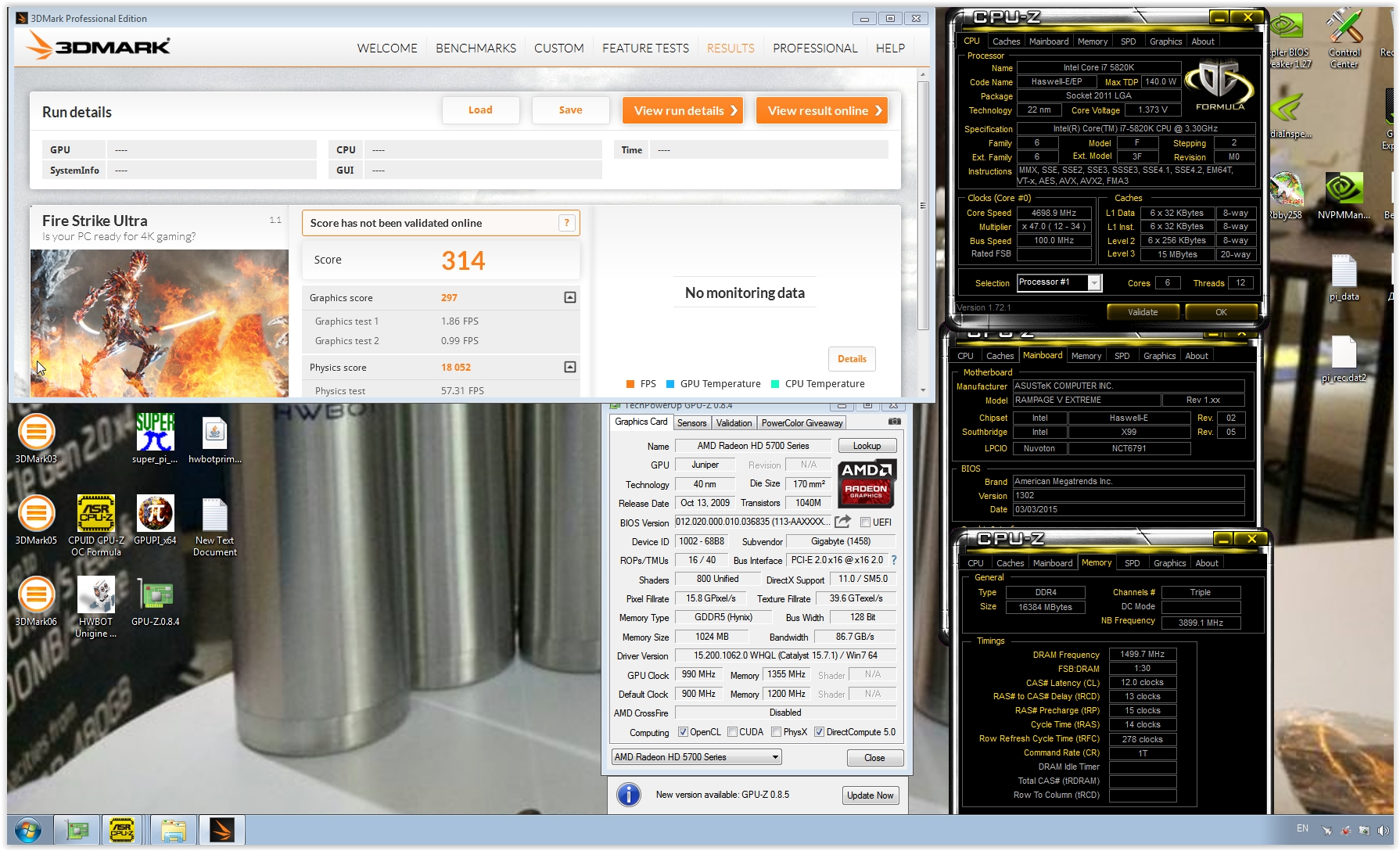
Task: Click View run details button
Action: click(683, 110)
